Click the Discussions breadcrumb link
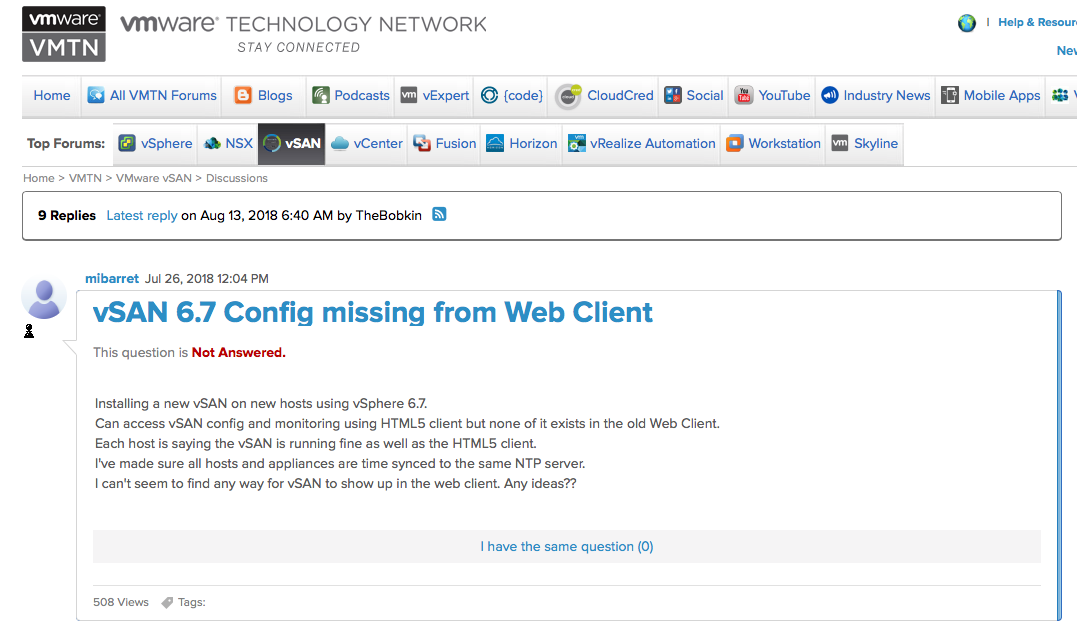Screen dimensions: 1077x630 [x=237, y=178]
